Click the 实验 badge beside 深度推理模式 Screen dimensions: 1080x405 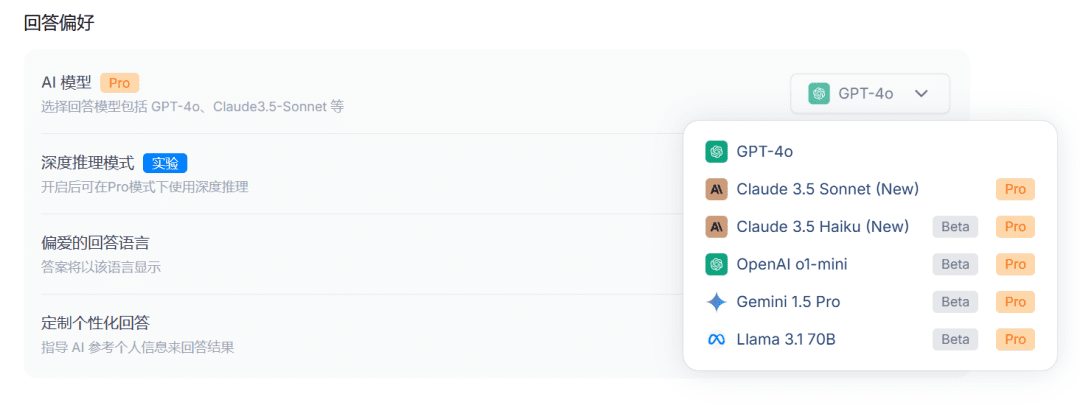pos(165,163)
